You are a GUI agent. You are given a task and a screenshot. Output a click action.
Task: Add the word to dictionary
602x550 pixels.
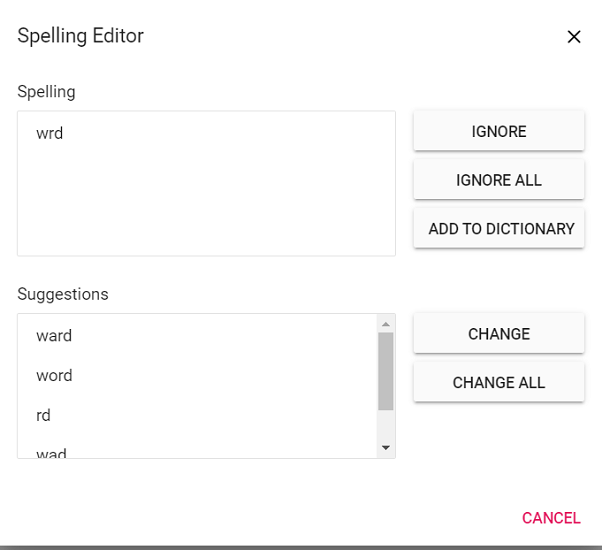tap(499, 229)
